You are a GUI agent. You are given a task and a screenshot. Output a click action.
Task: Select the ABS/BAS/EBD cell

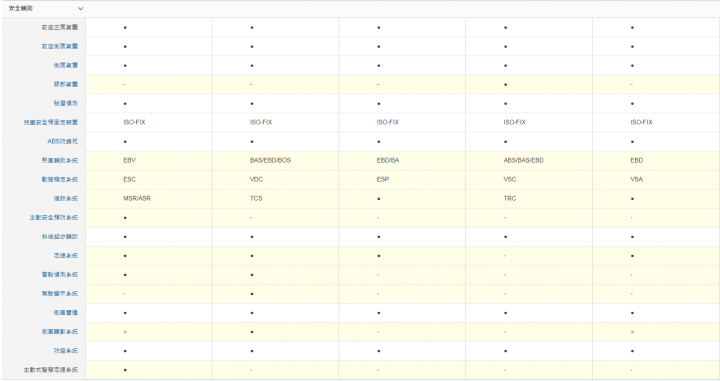523,160
